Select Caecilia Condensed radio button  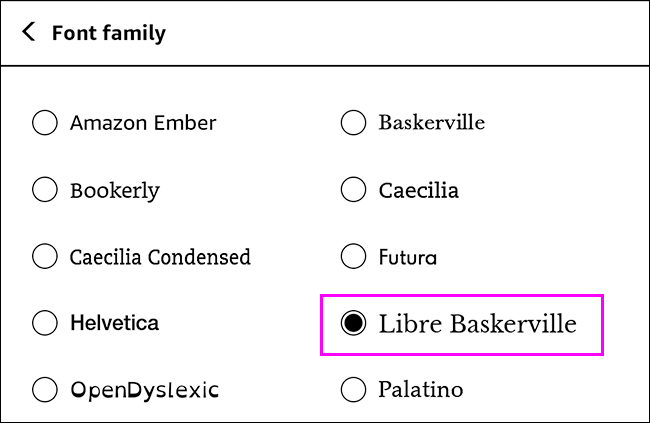45,257
